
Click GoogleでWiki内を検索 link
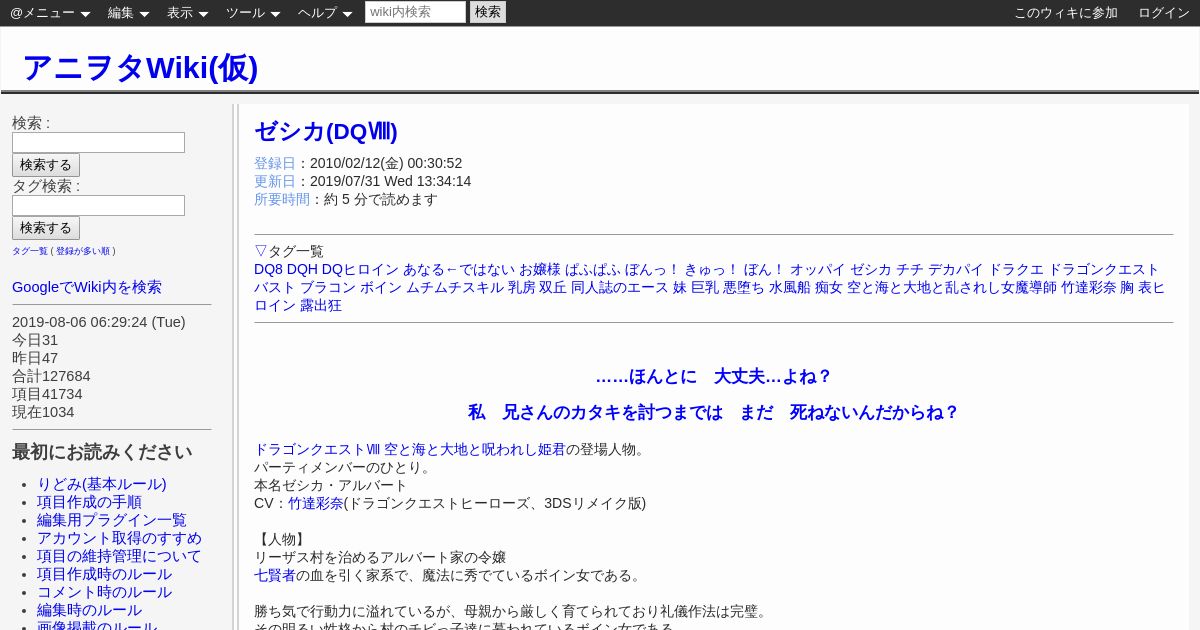point(87,287)
